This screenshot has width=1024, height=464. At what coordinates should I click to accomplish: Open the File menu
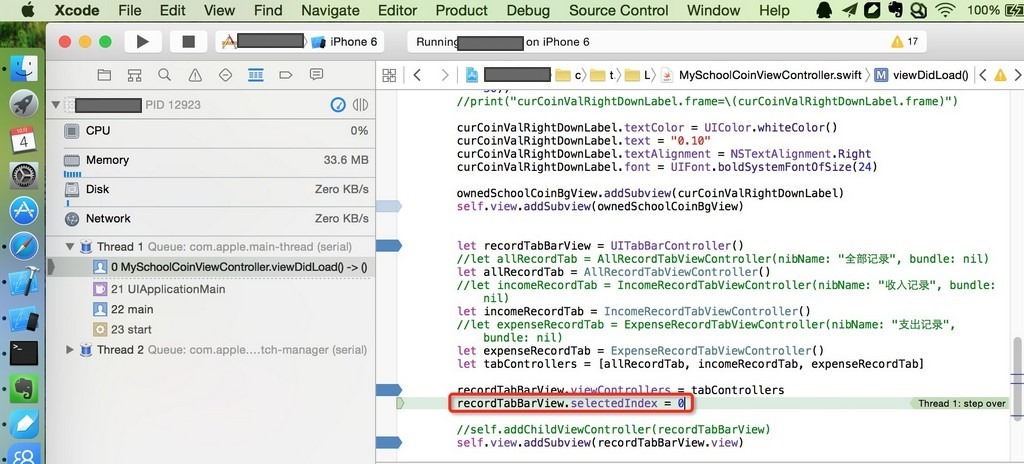pyautogui.click(x=130, y=10)
